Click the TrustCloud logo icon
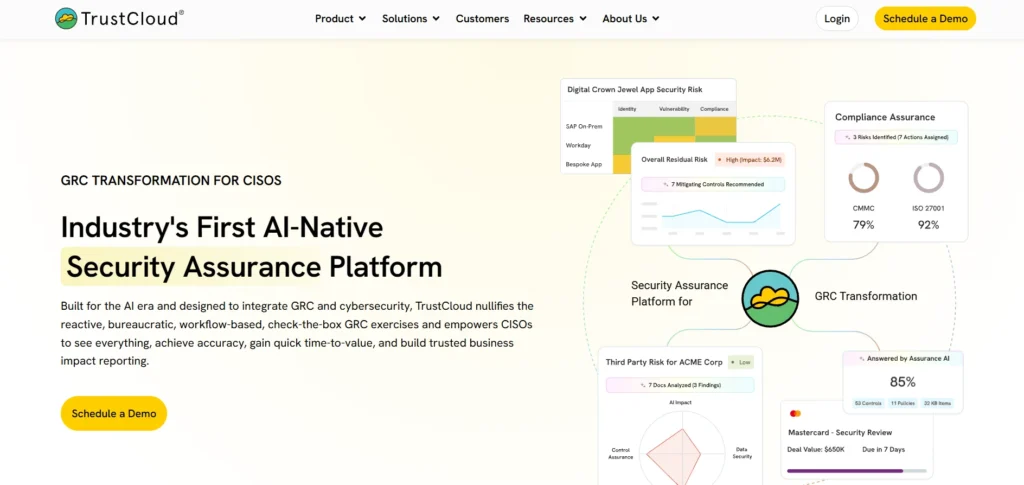The width and height of the screenshot is (1024, 485). coord(66,18)
